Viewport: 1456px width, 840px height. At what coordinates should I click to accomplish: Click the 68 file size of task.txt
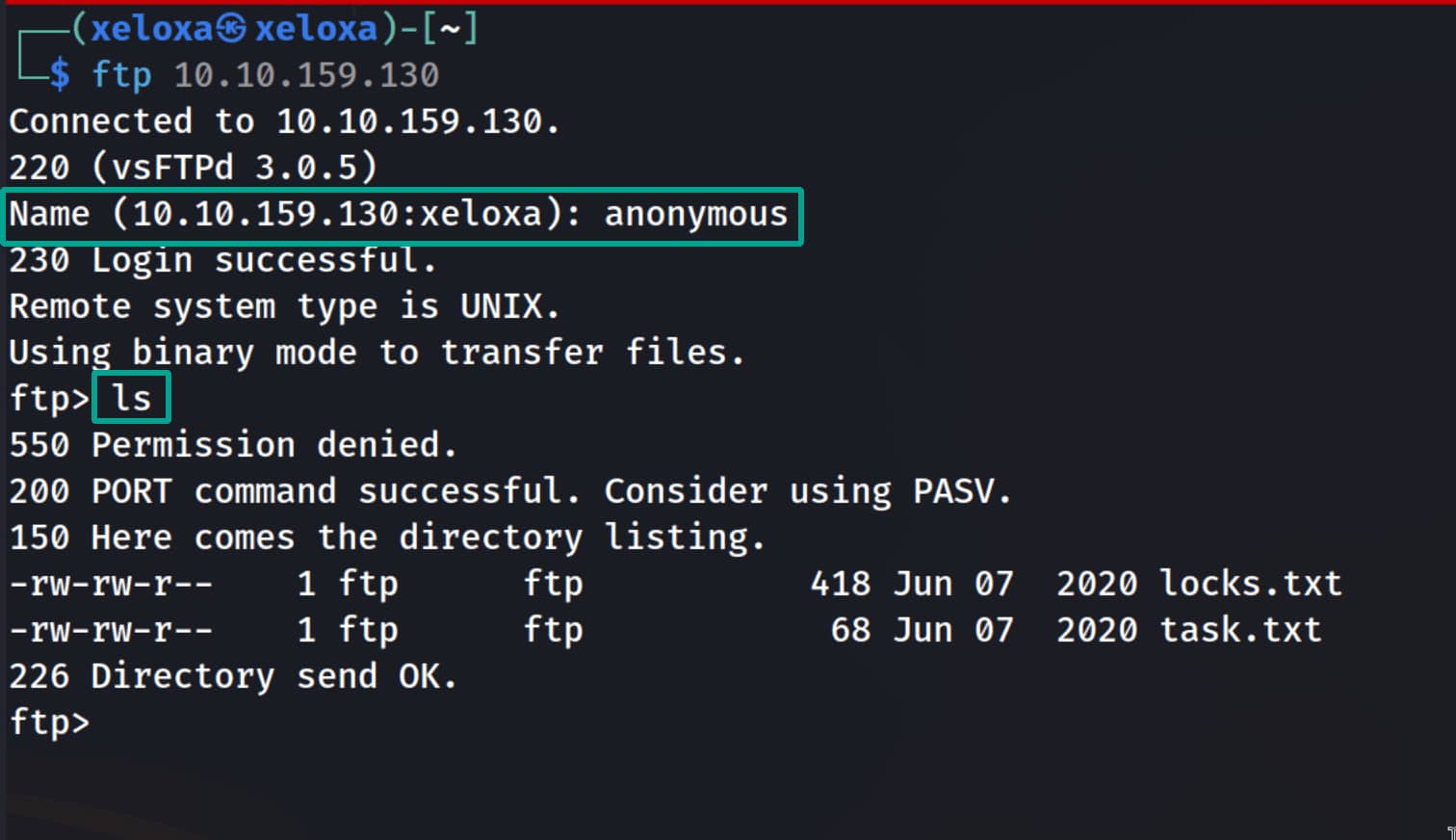850,630
